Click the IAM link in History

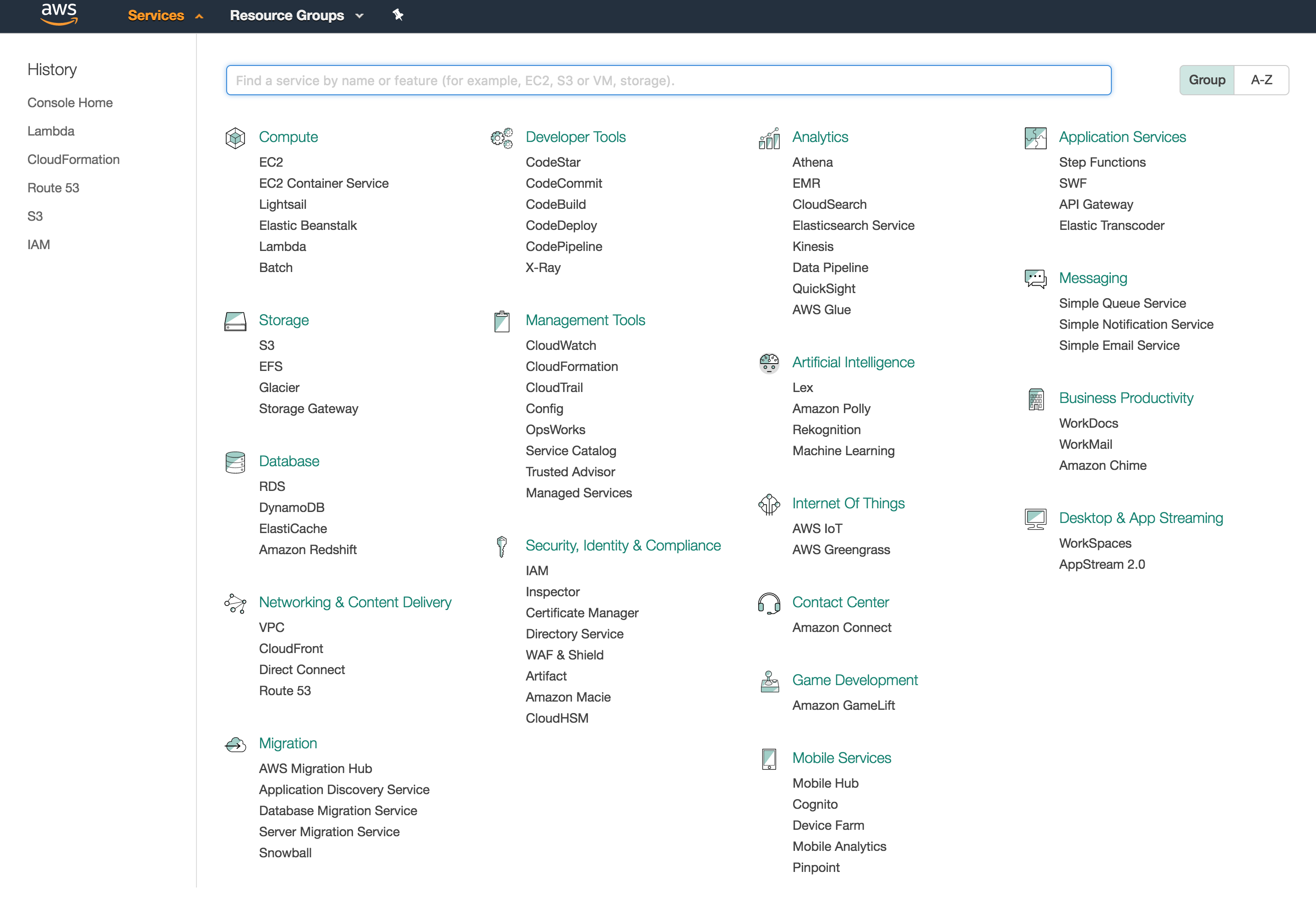(38, 244)
